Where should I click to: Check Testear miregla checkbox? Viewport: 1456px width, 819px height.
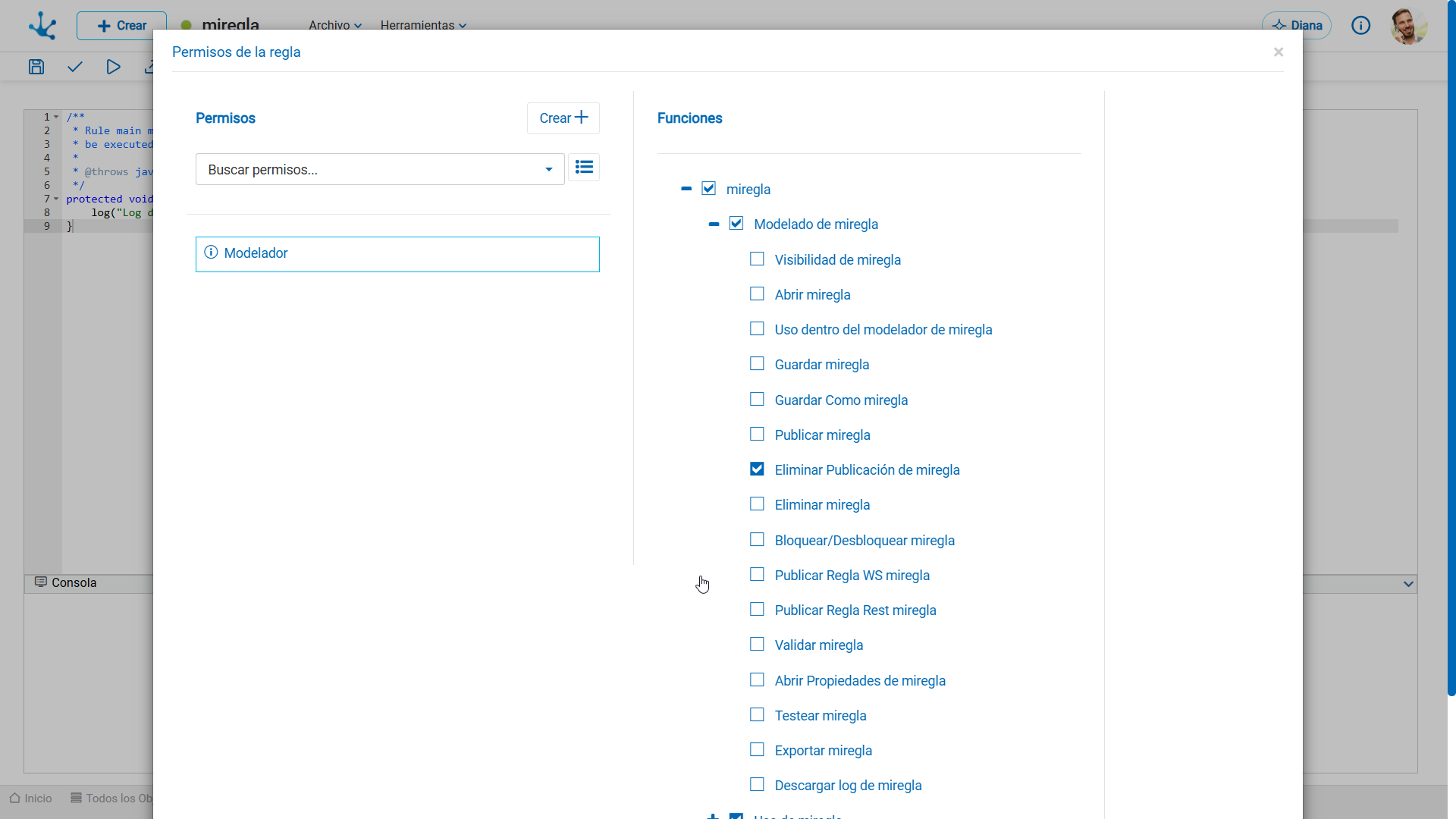click(x=757, y=714)
